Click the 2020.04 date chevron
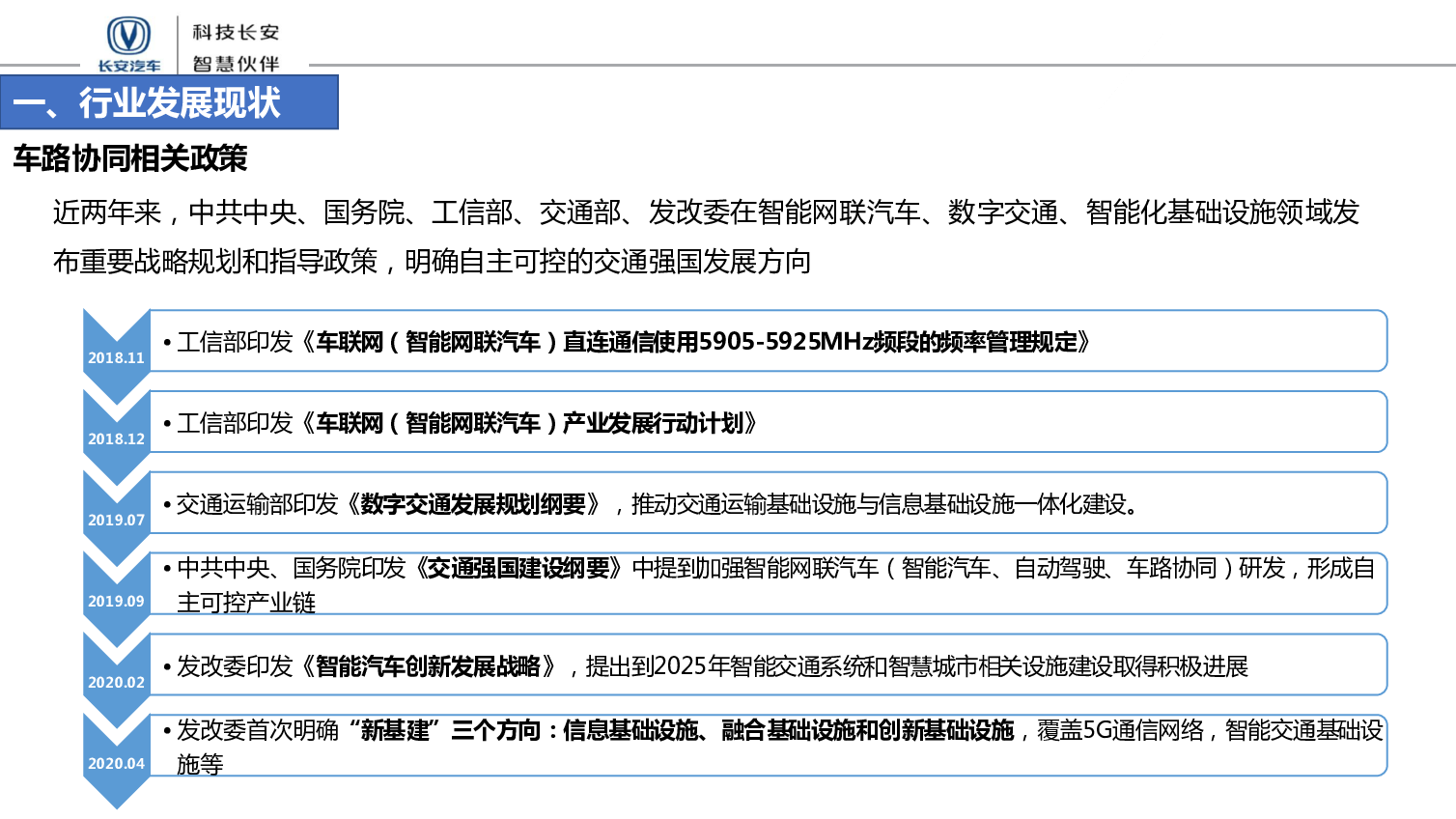Viewport: 1456px width, 819px height. coord(117,762)
